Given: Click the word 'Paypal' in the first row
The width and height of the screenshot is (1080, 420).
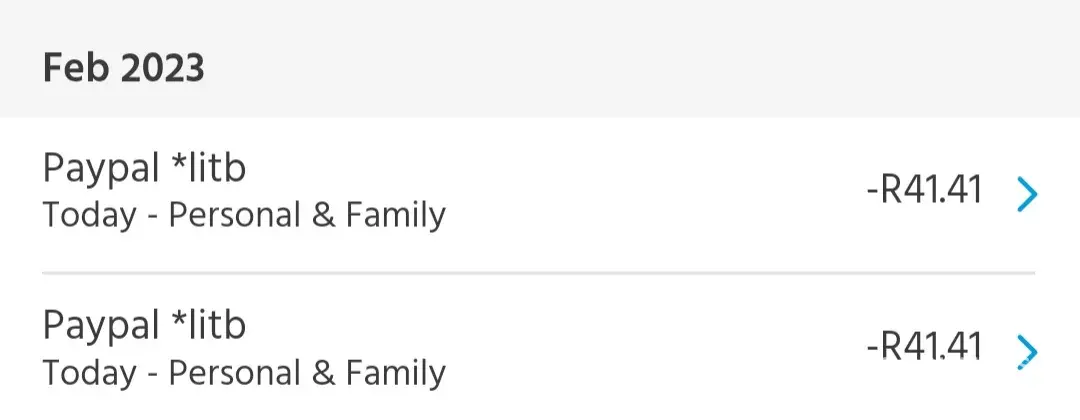Looking at the screenshot, I should tap(101, 169).
